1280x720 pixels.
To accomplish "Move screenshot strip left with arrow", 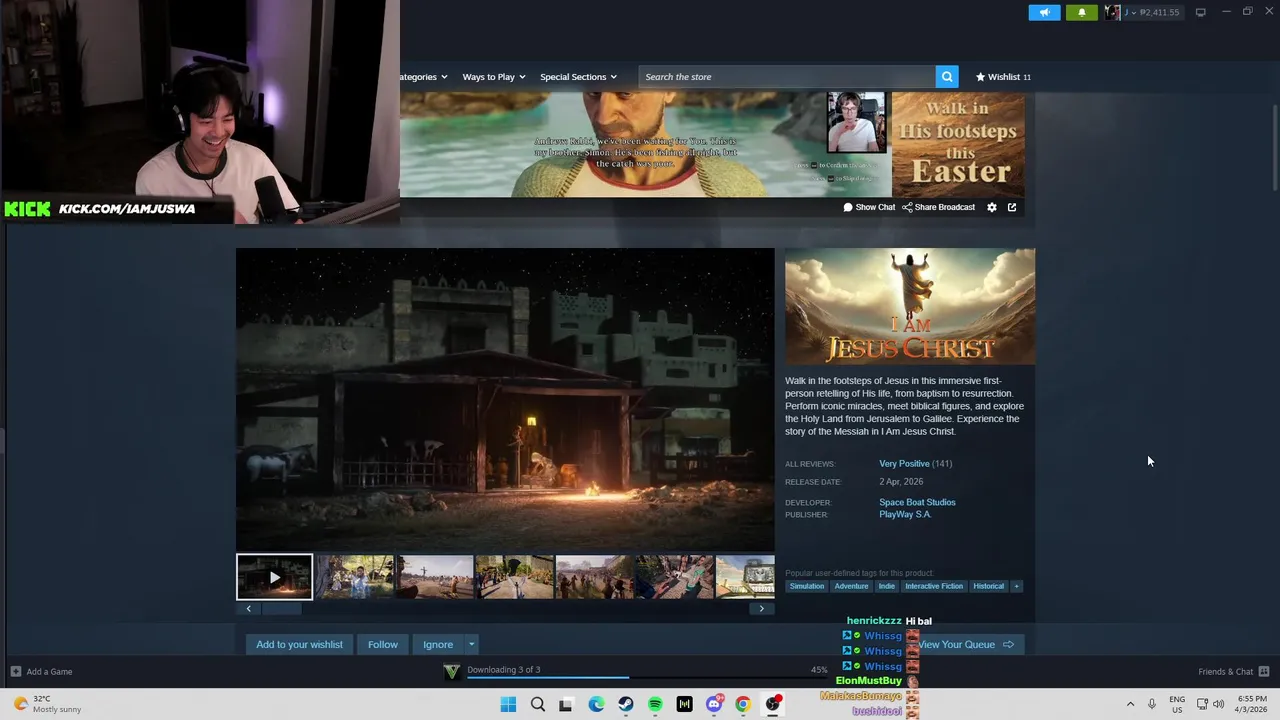I will pyautogui.click(x=249, y=608).
